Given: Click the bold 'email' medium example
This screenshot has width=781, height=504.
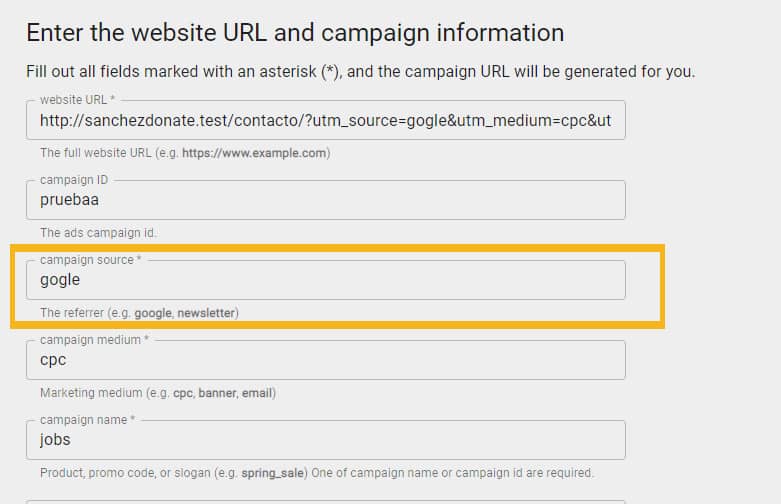Looking at the screenshot, I should point(256,393).
